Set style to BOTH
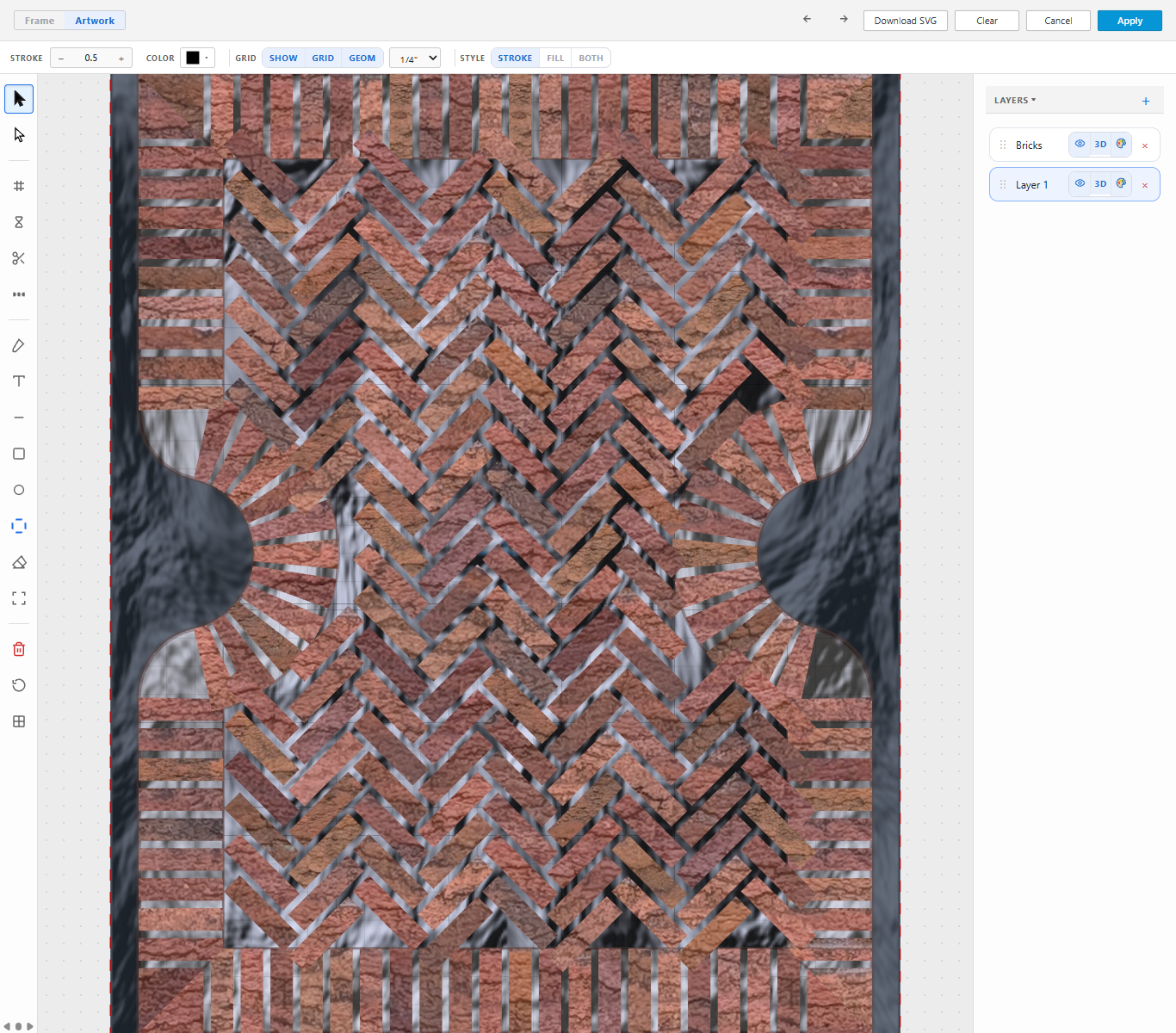This screenshot has width=1176, height=1033. click(x=591, y=58)
